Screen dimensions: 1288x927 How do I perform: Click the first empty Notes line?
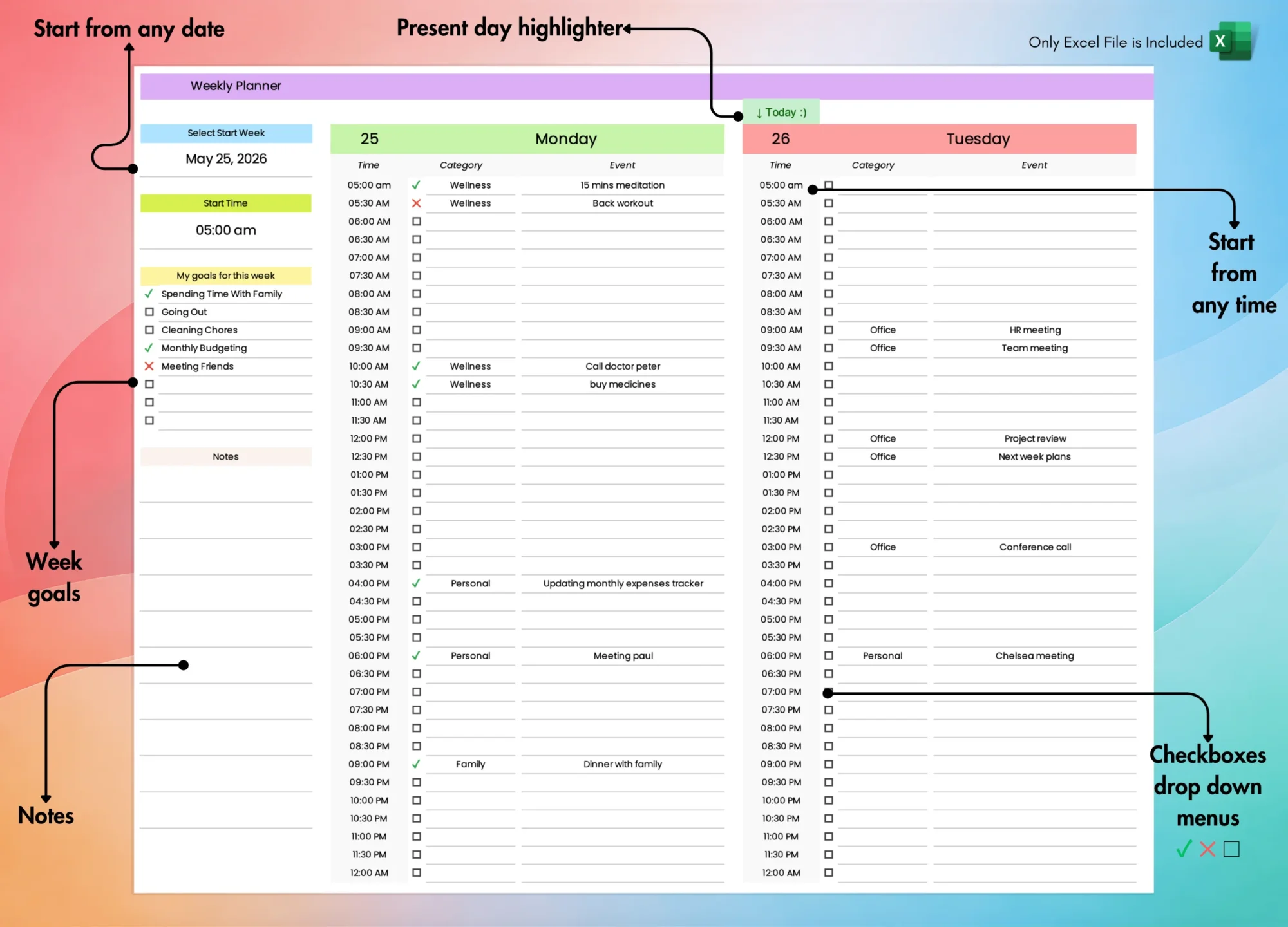pyautogui.click(x=226, y=485)
